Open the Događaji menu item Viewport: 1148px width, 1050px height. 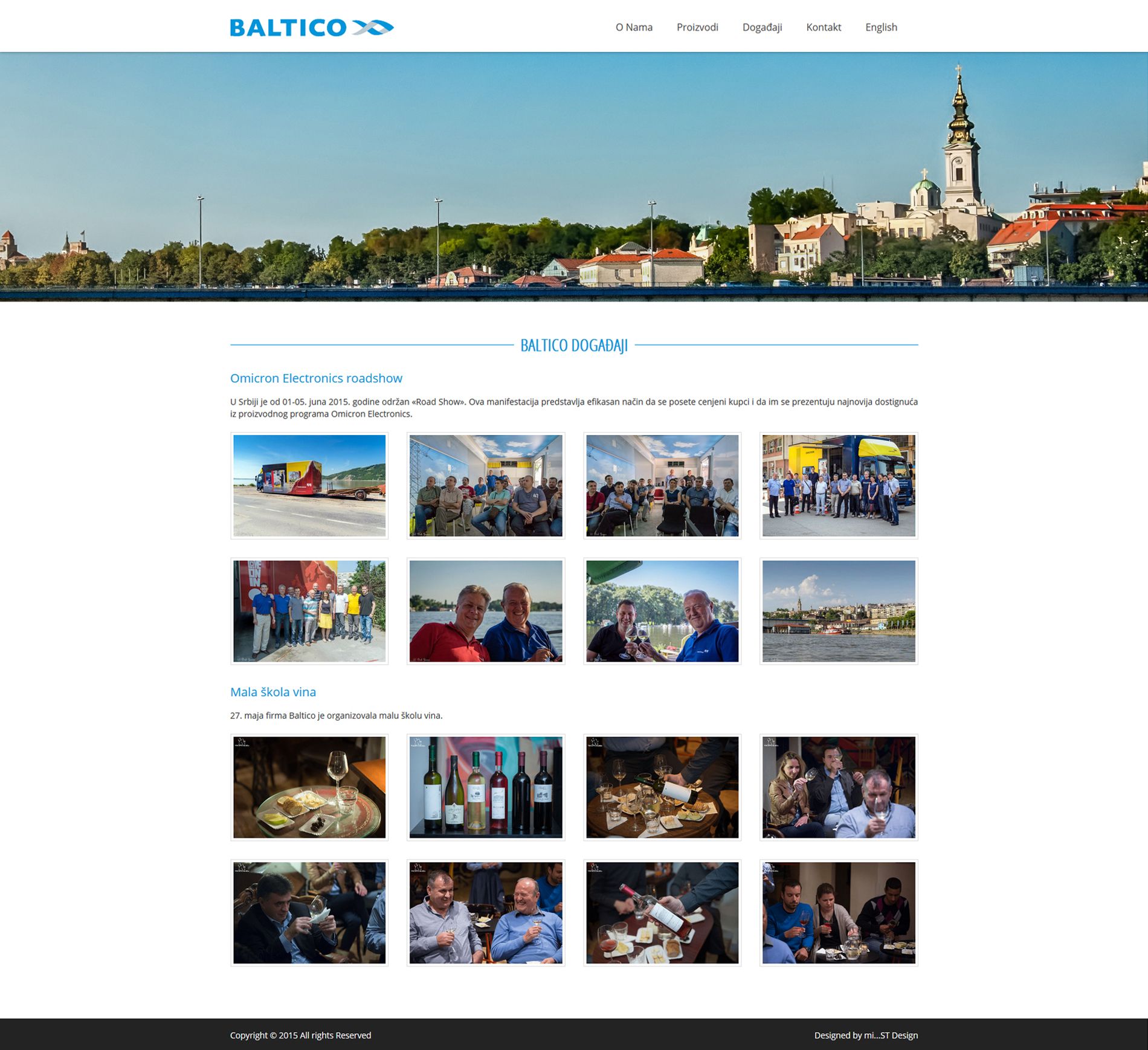pos(762,27)
